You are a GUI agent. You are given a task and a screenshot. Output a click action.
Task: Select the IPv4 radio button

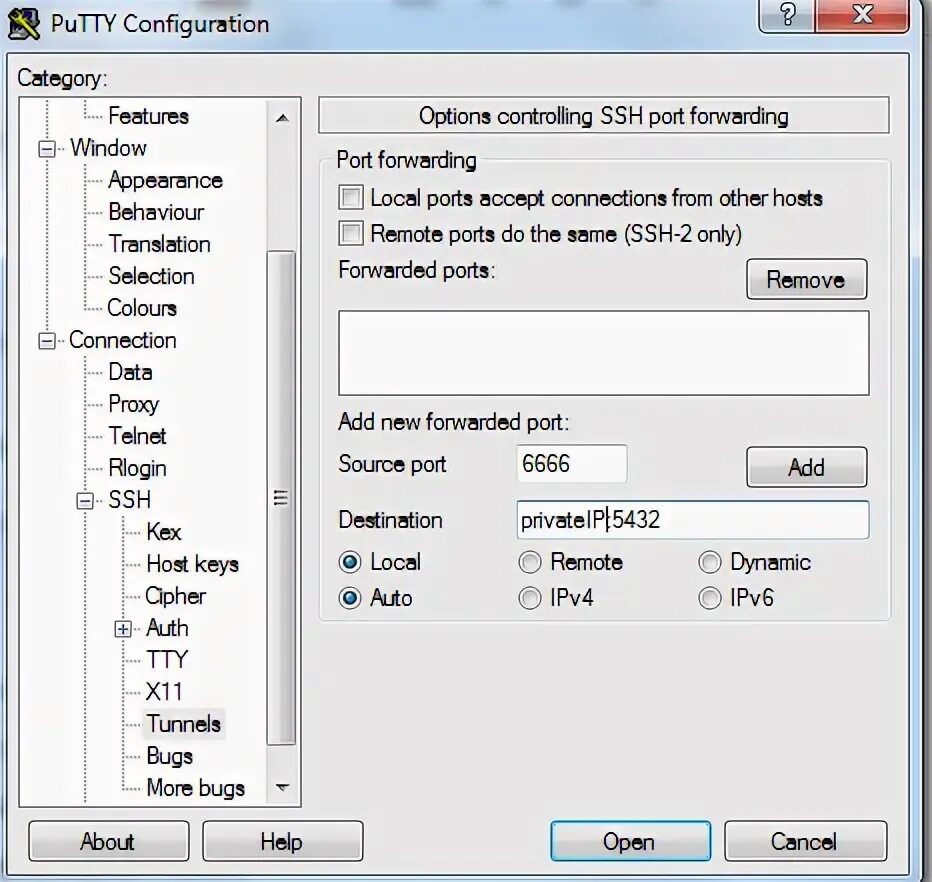(x=530, y=598)
